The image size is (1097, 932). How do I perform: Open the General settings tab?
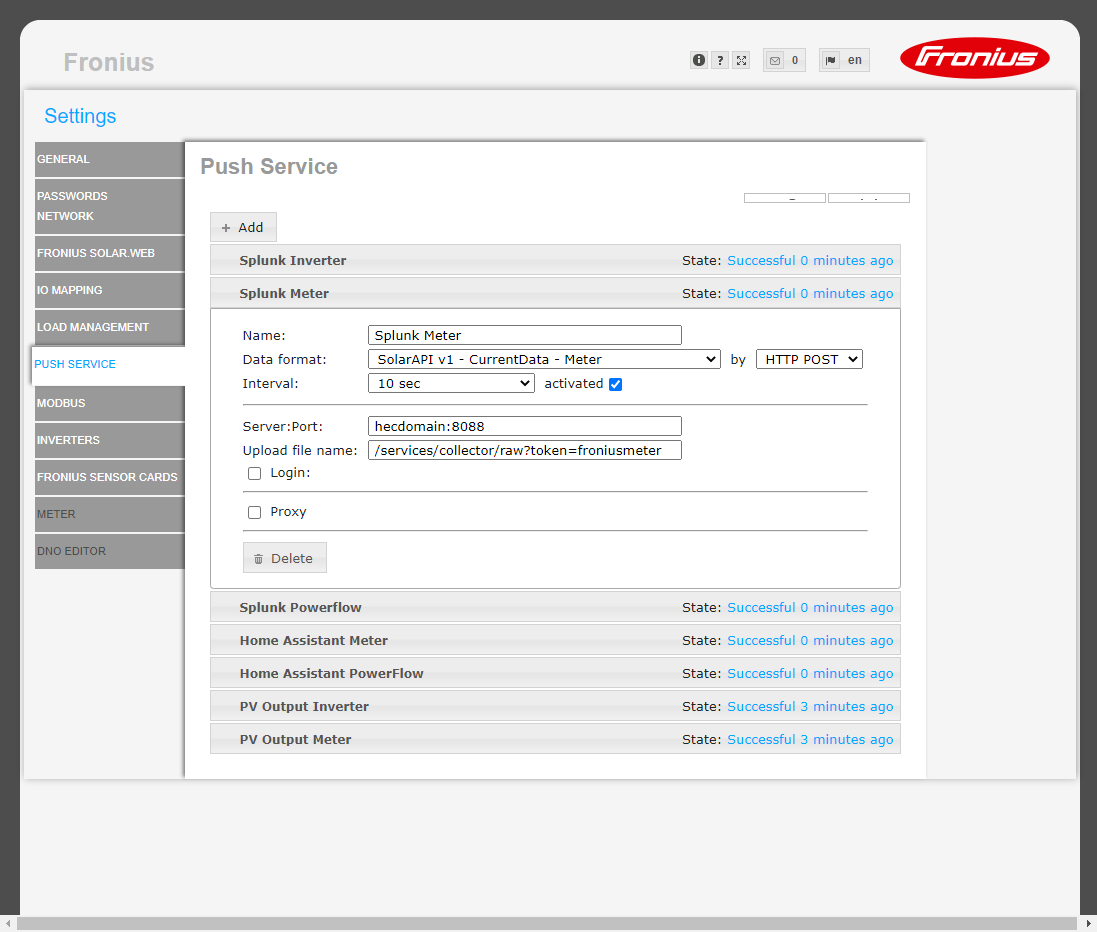point(110,160)
